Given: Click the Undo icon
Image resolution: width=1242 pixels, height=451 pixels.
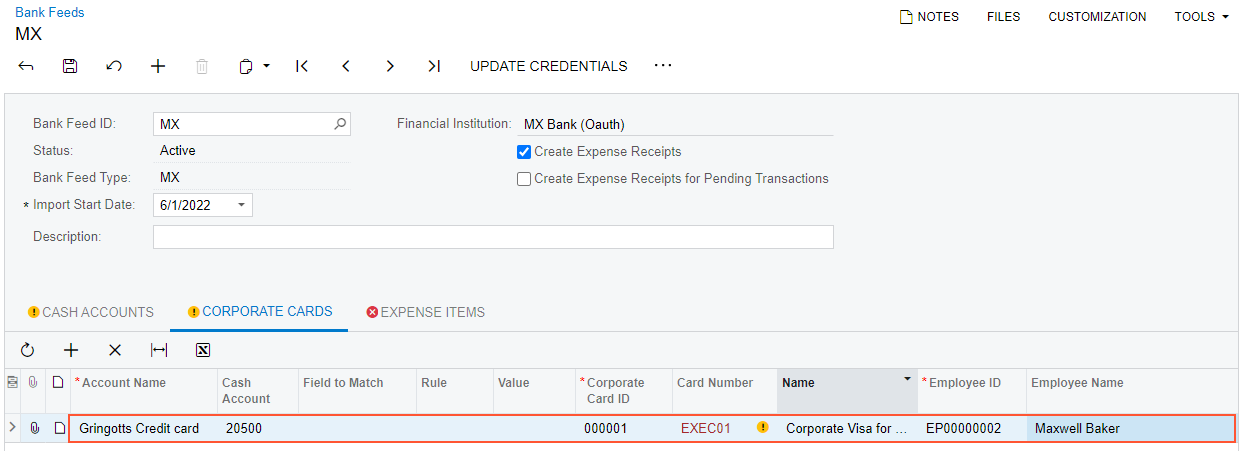Looking at the screenshot, I should coord(114,66).
